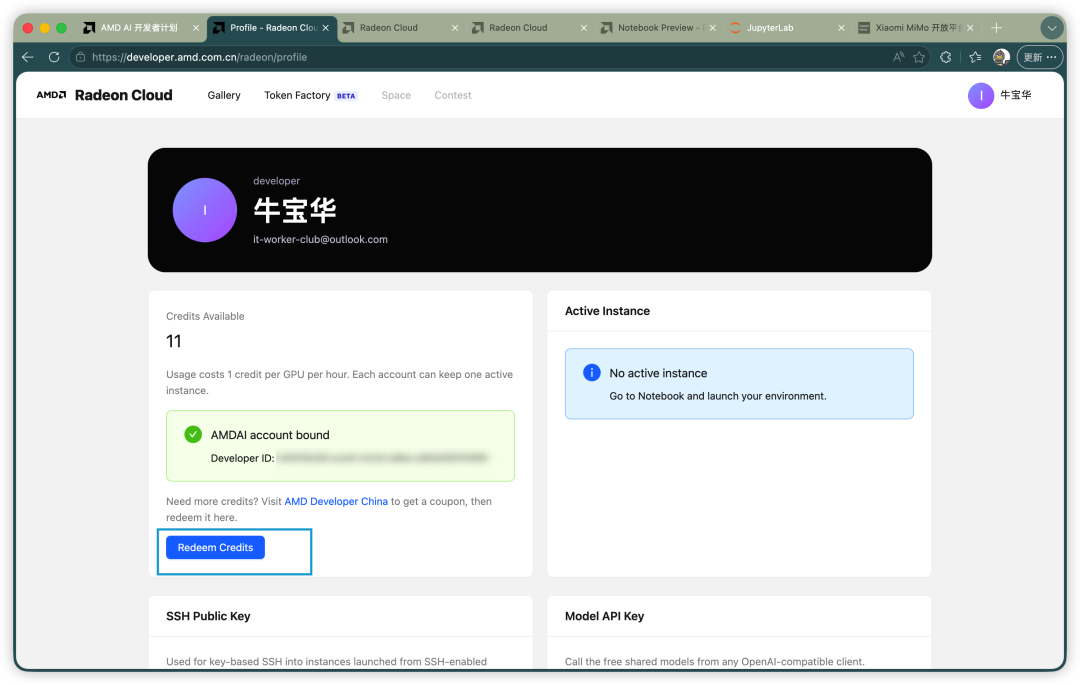This screenshot has height=685, width=1080.
Task: Close the Notebook Preview tab
Action: 712,28
